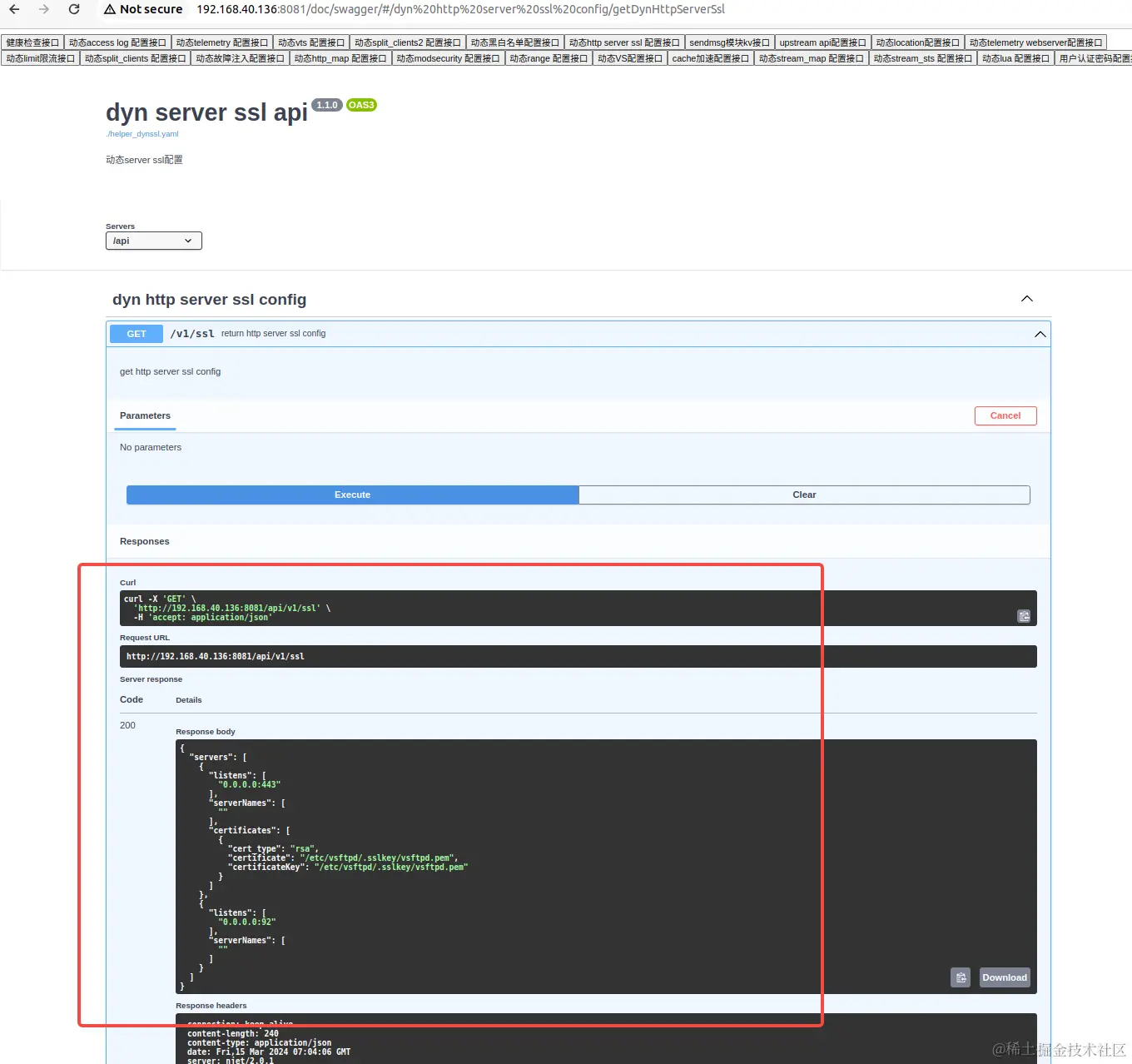The height and width of the screenshot is (1064, 1132).
Task: Click the dyn http server ssl config heading
Action: coord(210,300)
